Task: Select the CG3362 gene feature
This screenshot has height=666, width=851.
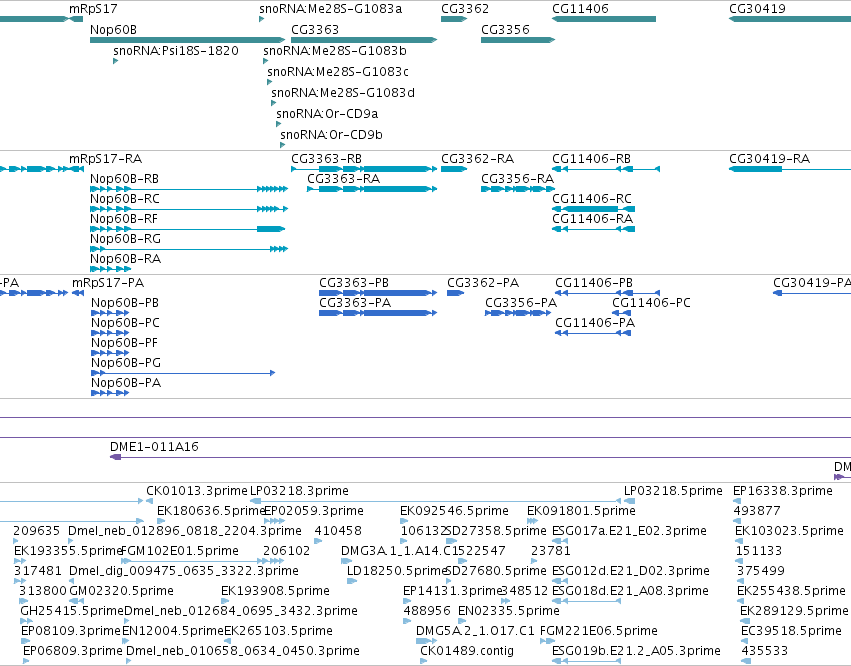Action: tap(454, 19)
